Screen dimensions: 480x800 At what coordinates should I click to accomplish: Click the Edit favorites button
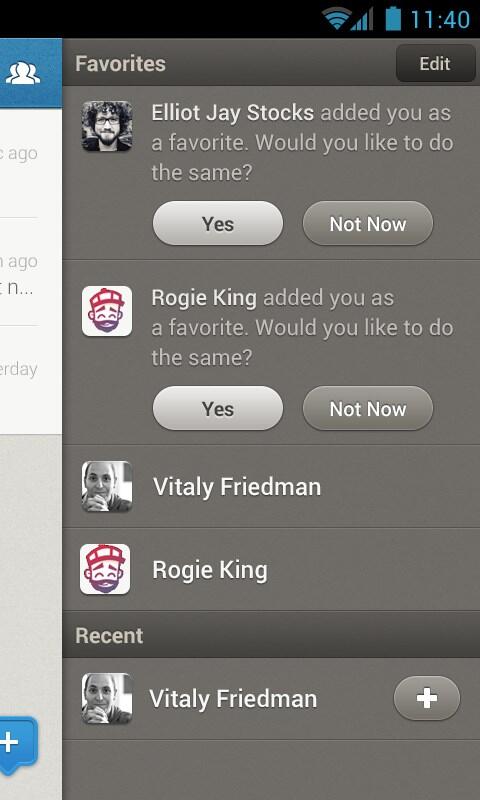click(435, 63)
